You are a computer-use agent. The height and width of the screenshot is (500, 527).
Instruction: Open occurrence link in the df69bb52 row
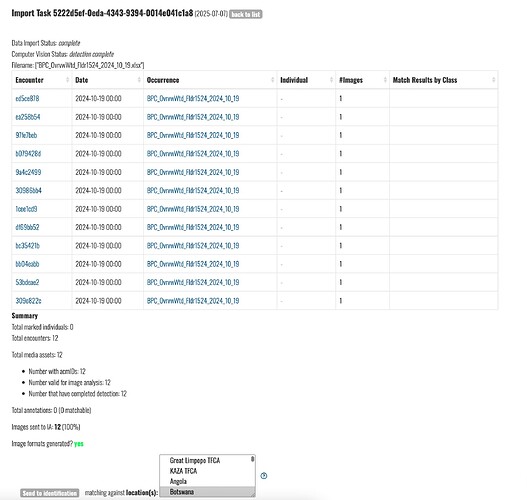point(193,227)
